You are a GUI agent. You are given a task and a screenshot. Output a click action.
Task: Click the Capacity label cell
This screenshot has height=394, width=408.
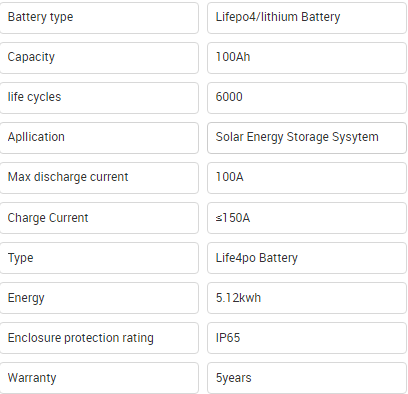click(x=99, y=58)
